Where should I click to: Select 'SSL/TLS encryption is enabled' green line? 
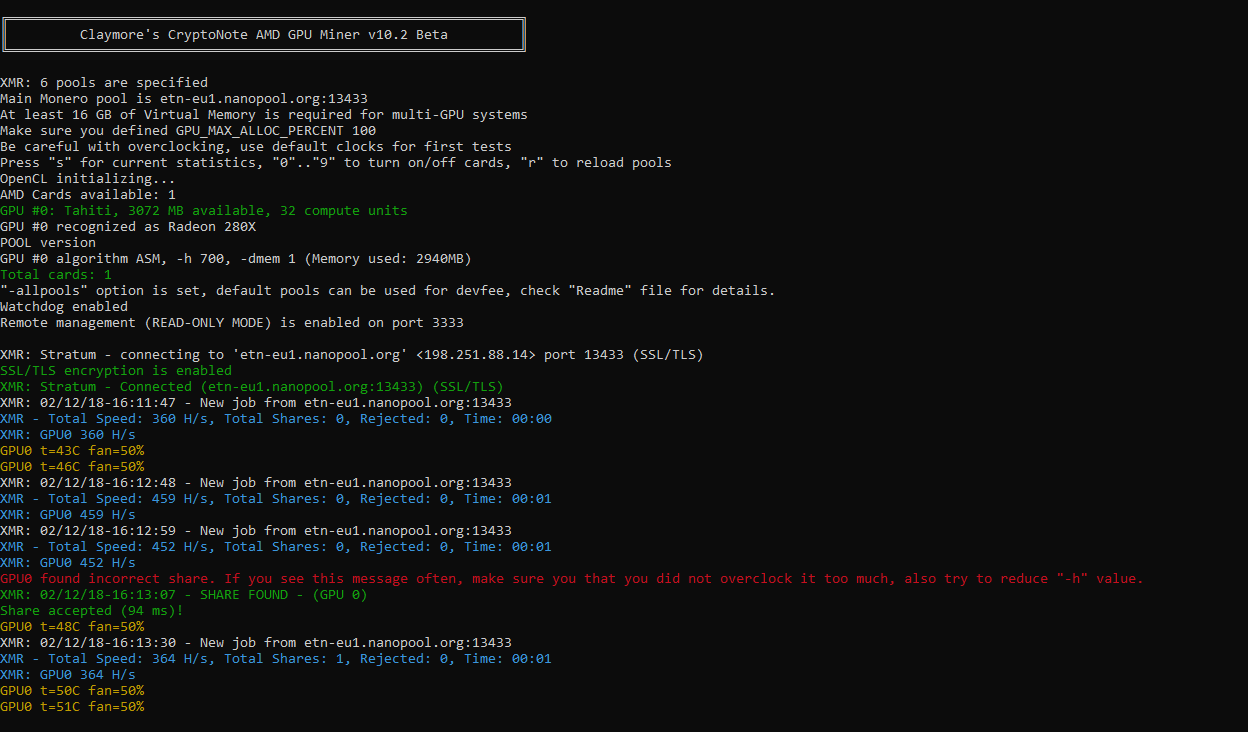point(116,371)
